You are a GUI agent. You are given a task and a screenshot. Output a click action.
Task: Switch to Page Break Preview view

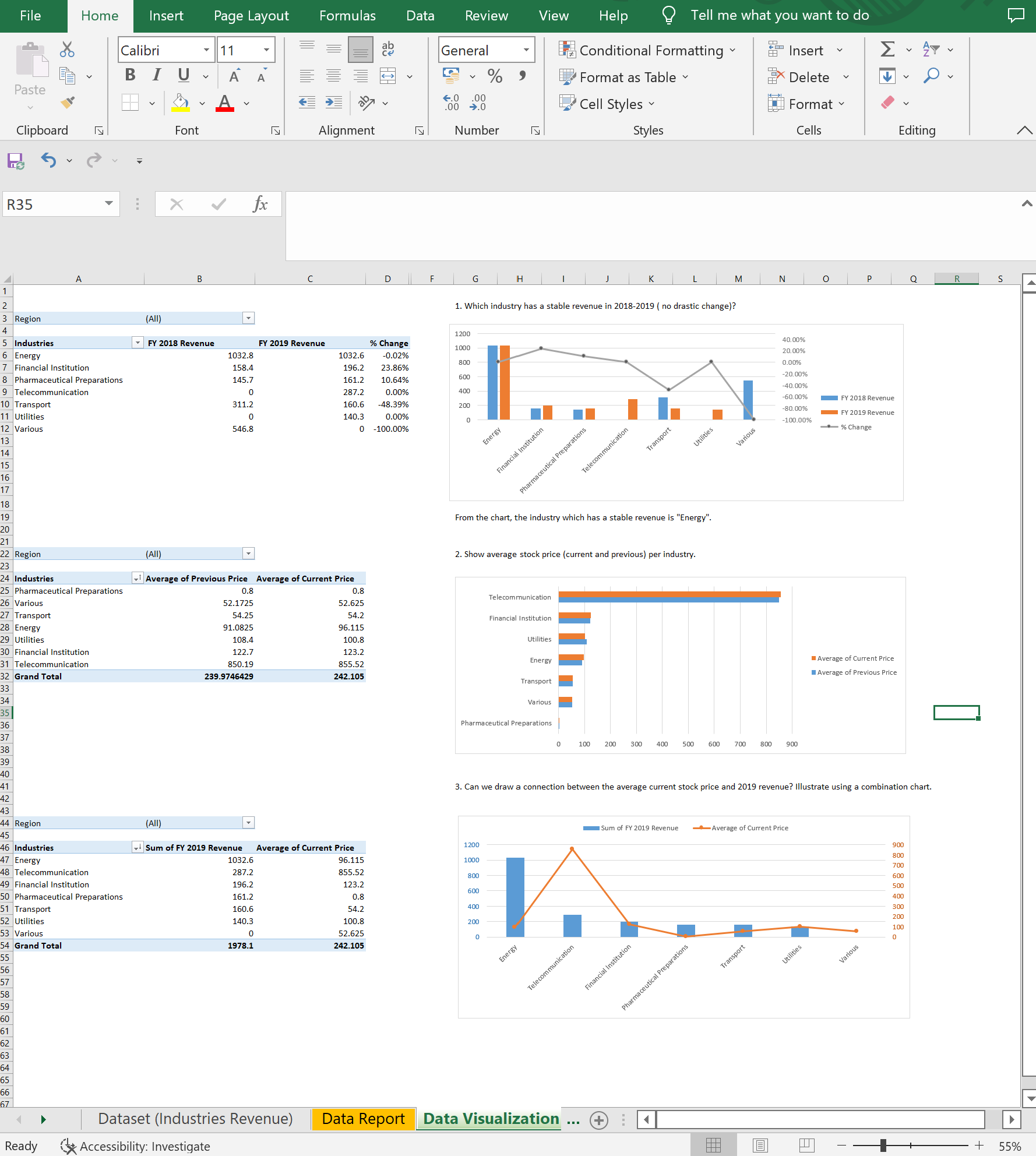[806, 1144]
